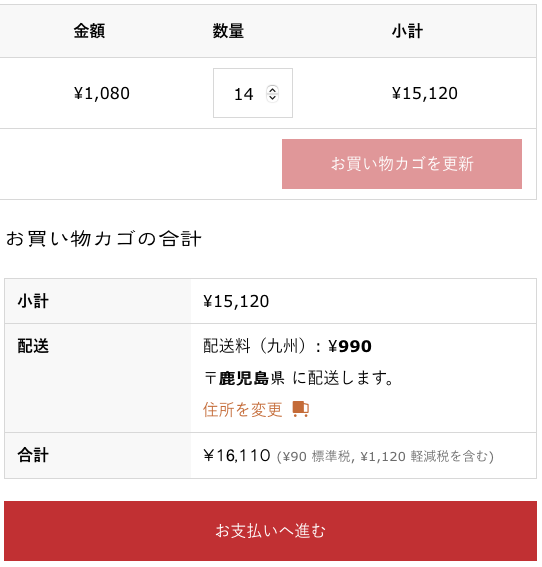Click the tax breakdown note beside the total

[385, 456]
